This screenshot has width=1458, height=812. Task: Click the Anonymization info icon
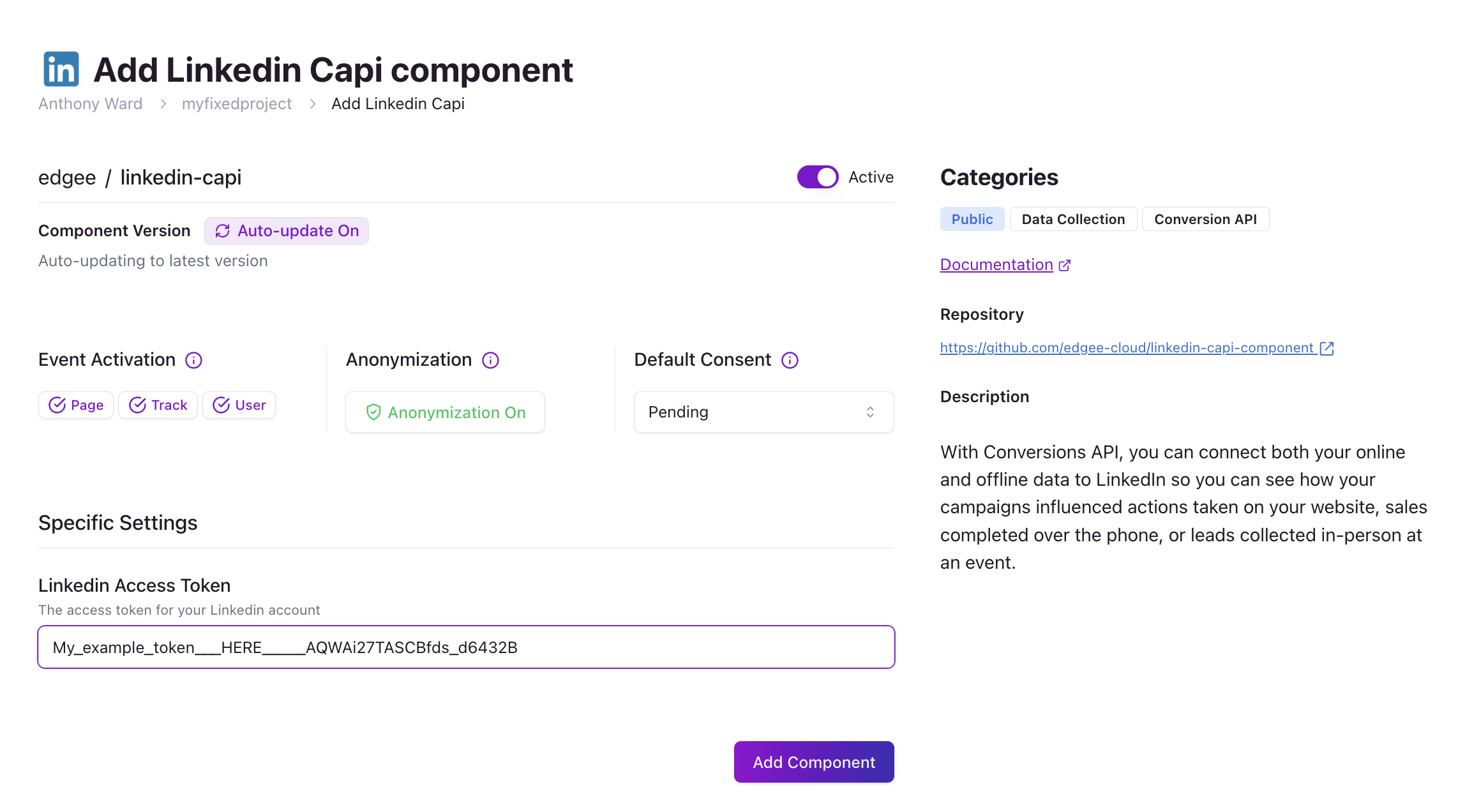coord(490,360)
